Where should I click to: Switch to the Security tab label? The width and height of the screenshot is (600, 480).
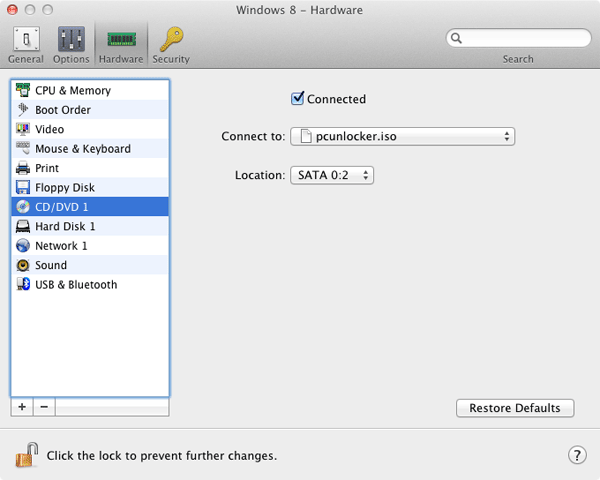tap(171, 59)
